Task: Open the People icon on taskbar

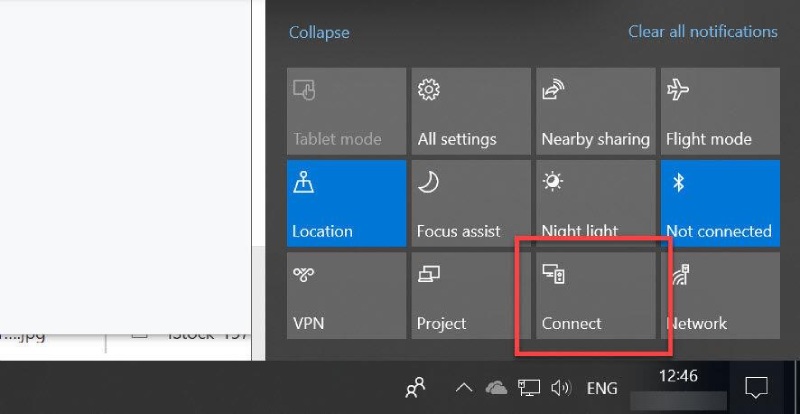Action: (415, 388)
